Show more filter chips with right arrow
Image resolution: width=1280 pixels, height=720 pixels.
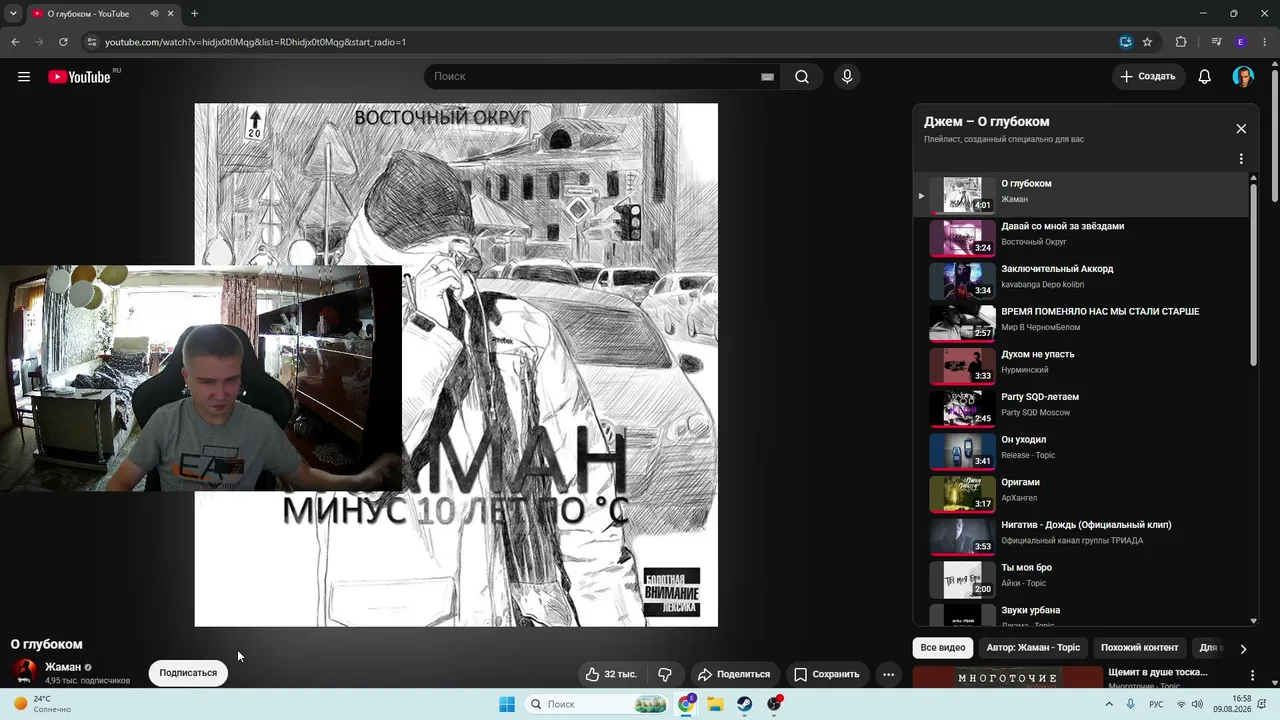1243,648
